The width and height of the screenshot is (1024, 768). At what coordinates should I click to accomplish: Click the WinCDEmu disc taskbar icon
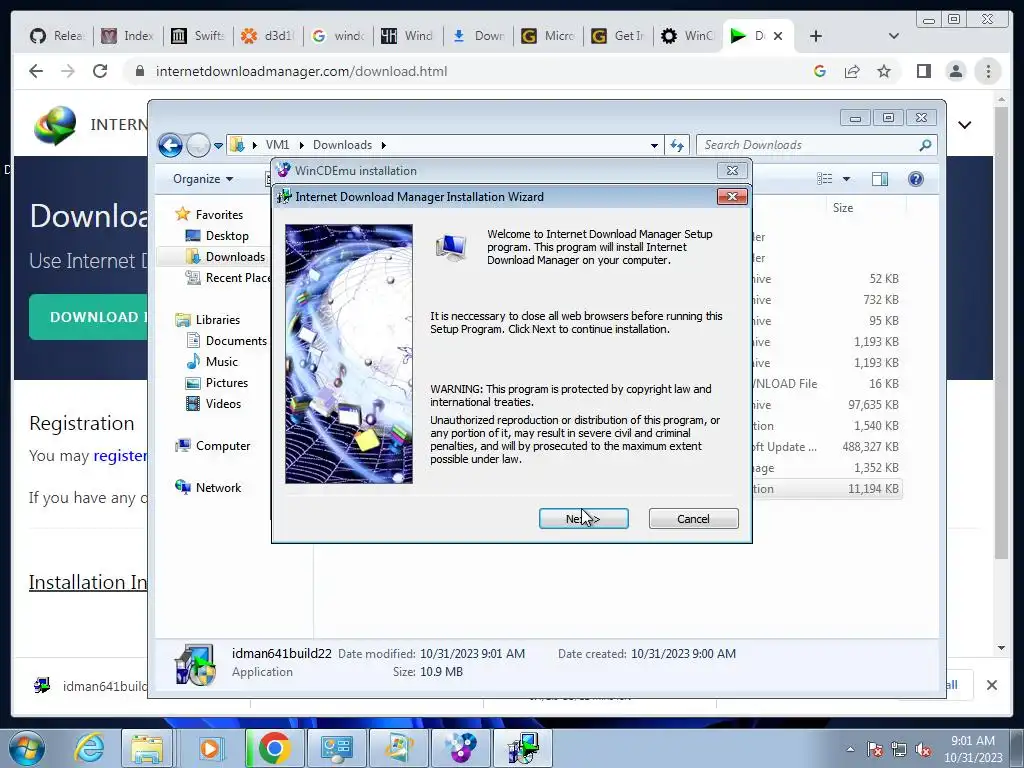[x=461, y=748]
